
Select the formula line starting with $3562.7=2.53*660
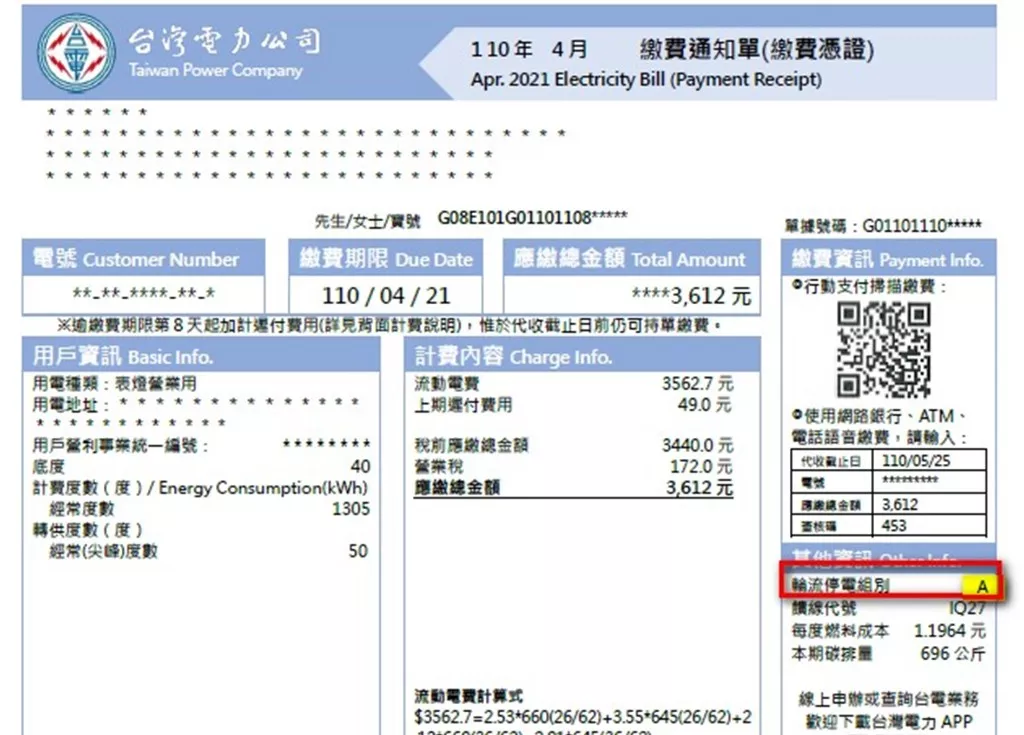click(583, 717)
